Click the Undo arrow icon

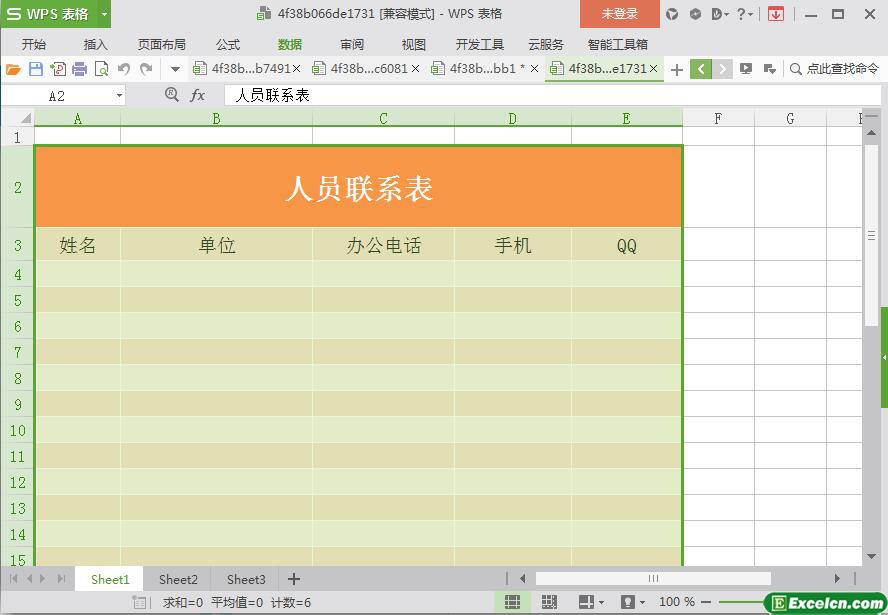[x=124, y=69]
